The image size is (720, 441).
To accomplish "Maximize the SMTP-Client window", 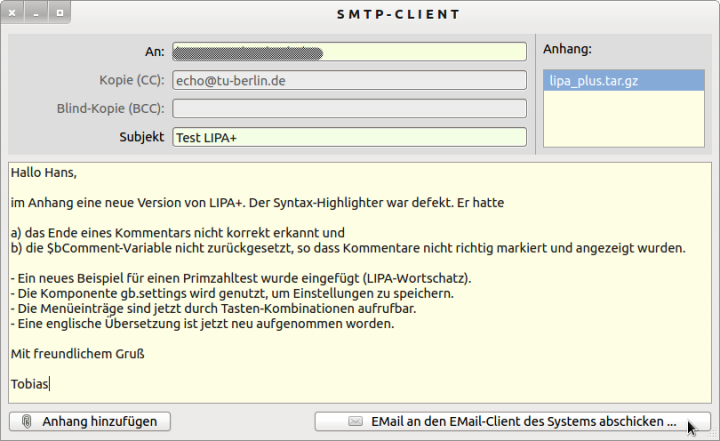I will coord(59,14).
